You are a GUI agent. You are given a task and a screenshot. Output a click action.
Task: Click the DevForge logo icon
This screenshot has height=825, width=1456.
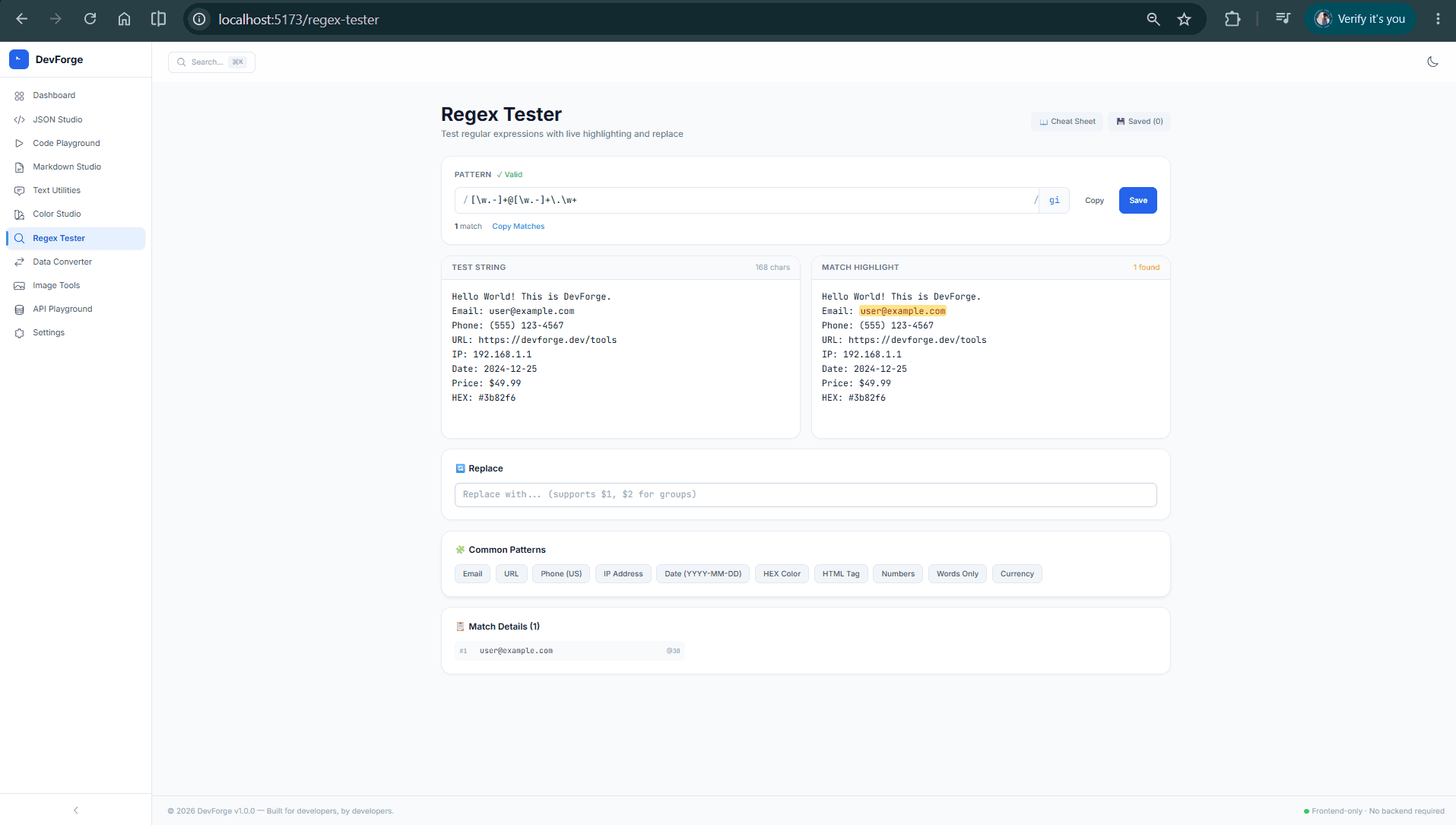[x=19, y=59]
